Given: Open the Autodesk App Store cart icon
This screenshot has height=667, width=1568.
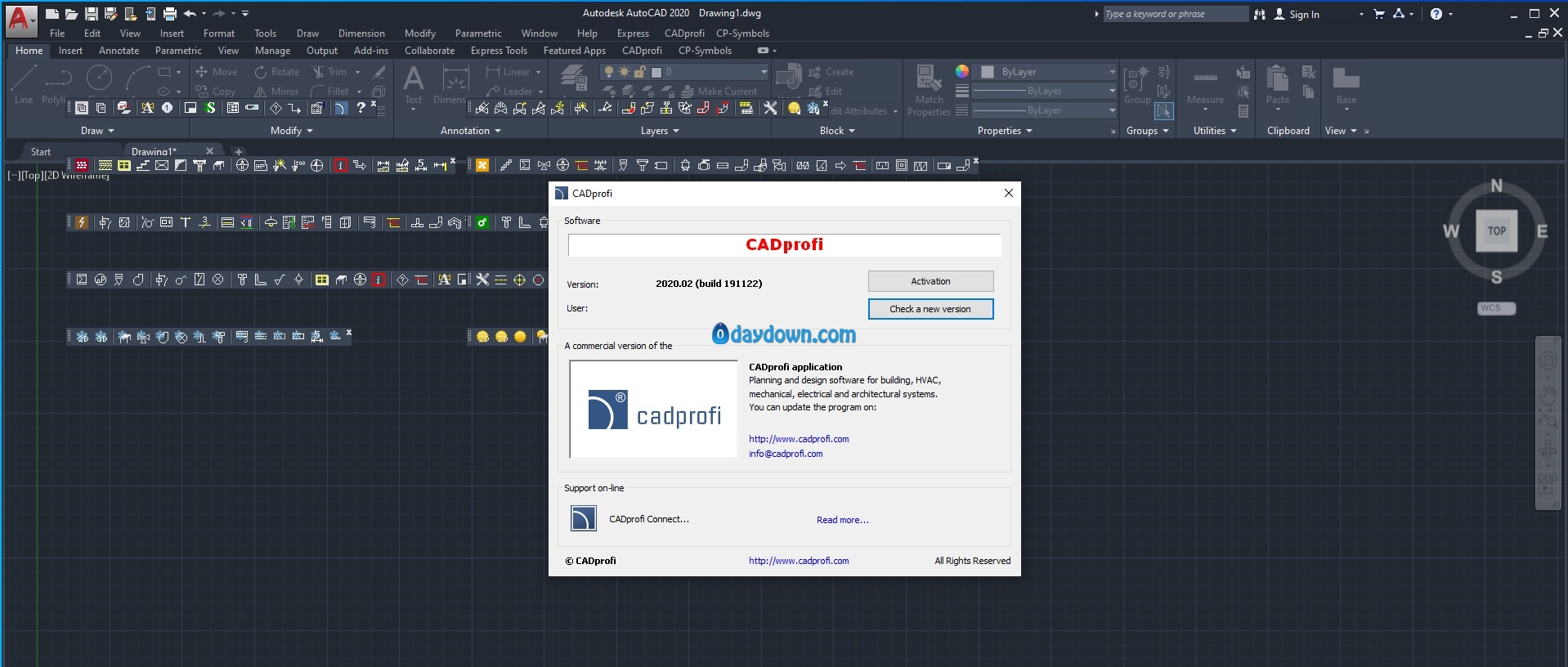Looking at the screenshot, I should pyautogui.click(x=1379, y=14).
